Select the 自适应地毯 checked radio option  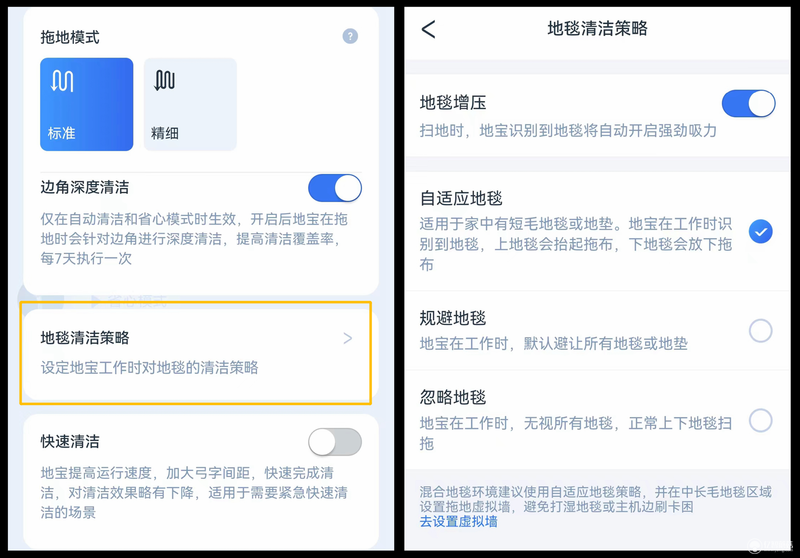760,232
